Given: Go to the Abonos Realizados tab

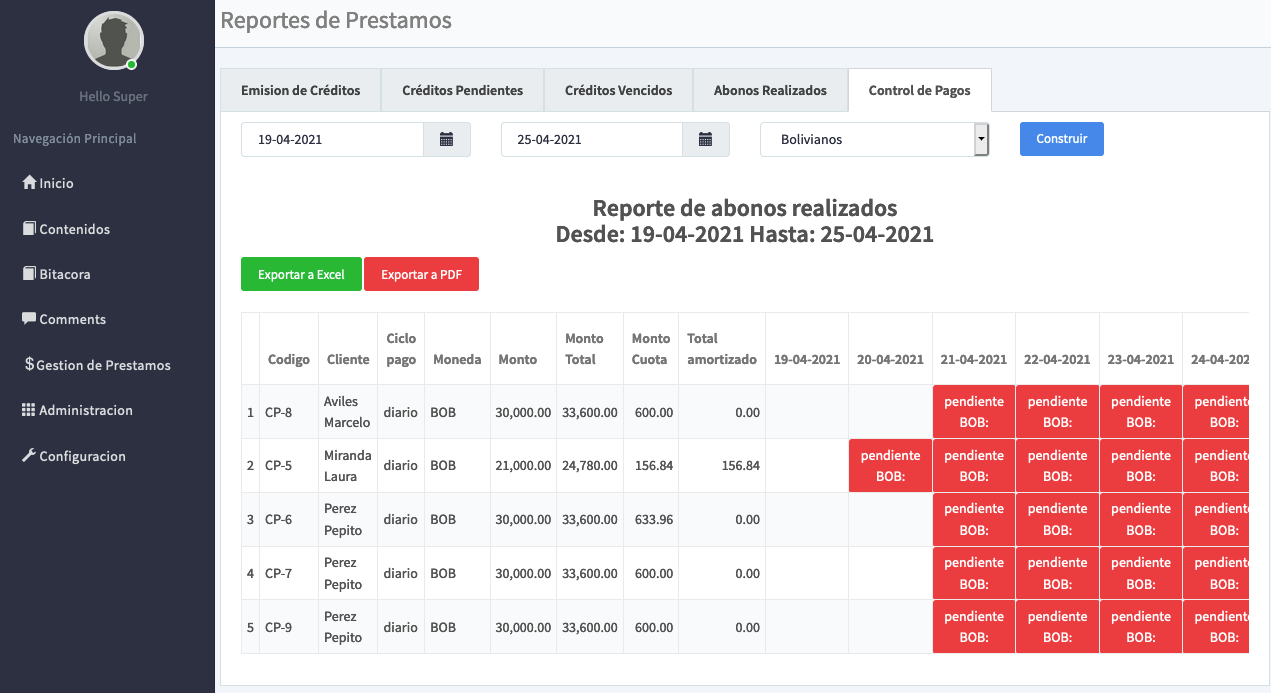Looking at the screenshot, I should 770,90.
